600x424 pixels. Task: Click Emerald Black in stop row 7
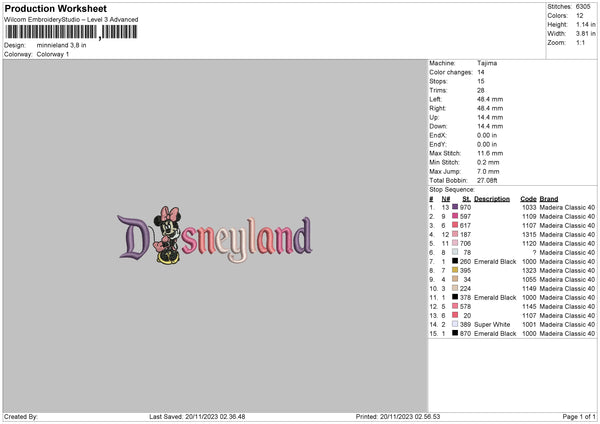tap(495, 262)
